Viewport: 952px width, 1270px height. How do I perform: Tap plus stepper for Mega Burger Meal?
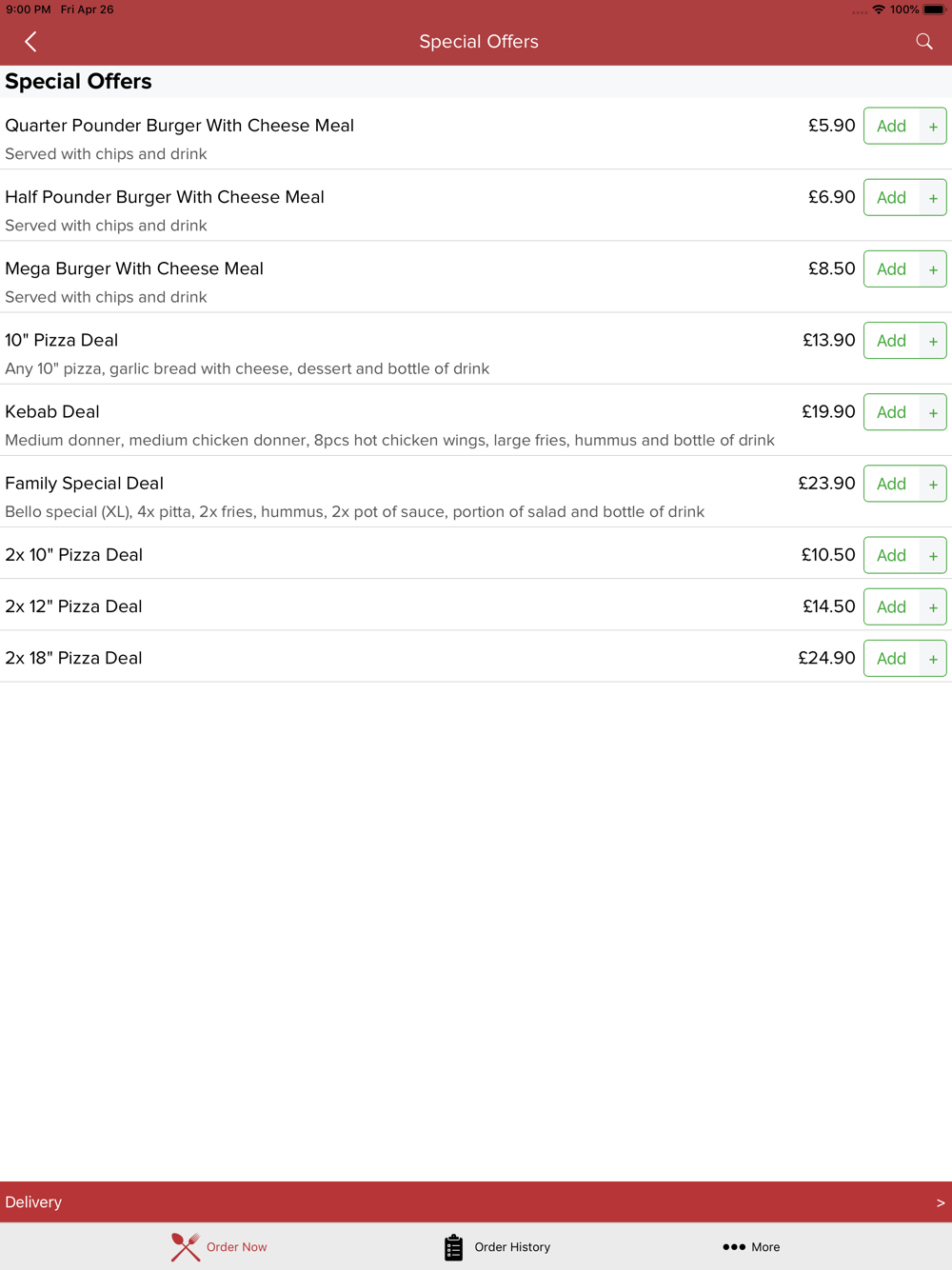(933, 269)
